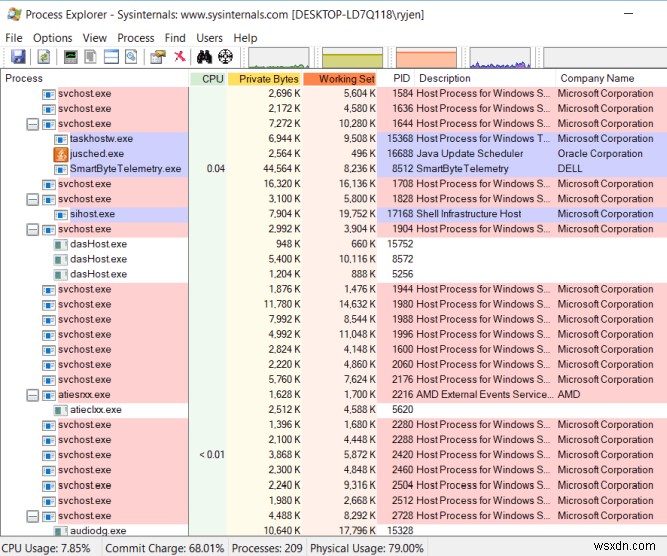This screenshot has height=556, width=667.
Task: Click the Java icon beside jusched.exe
Action: (x=60, y=154)
